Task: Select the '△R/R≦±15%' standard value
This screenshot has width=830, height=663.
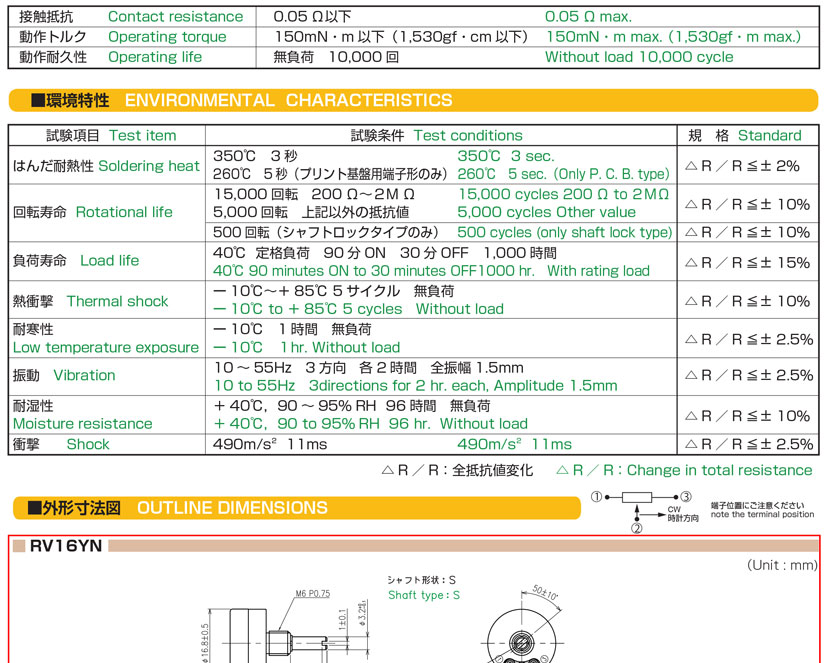Action: (x=747, y=262)
